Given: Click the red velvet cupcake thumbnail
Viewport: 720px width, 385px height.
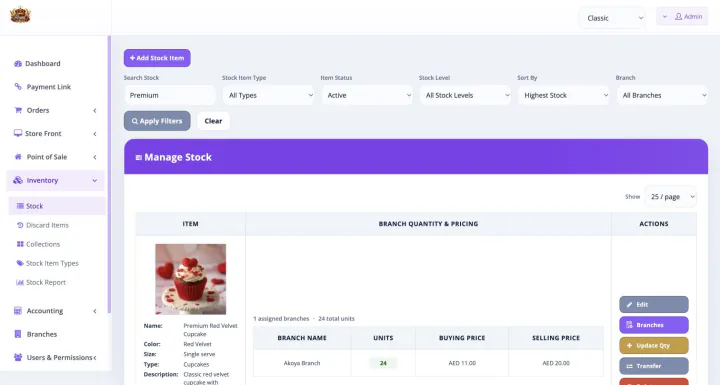Looking at the screenshot, I should pyautogui.click(x=191, y=279).
